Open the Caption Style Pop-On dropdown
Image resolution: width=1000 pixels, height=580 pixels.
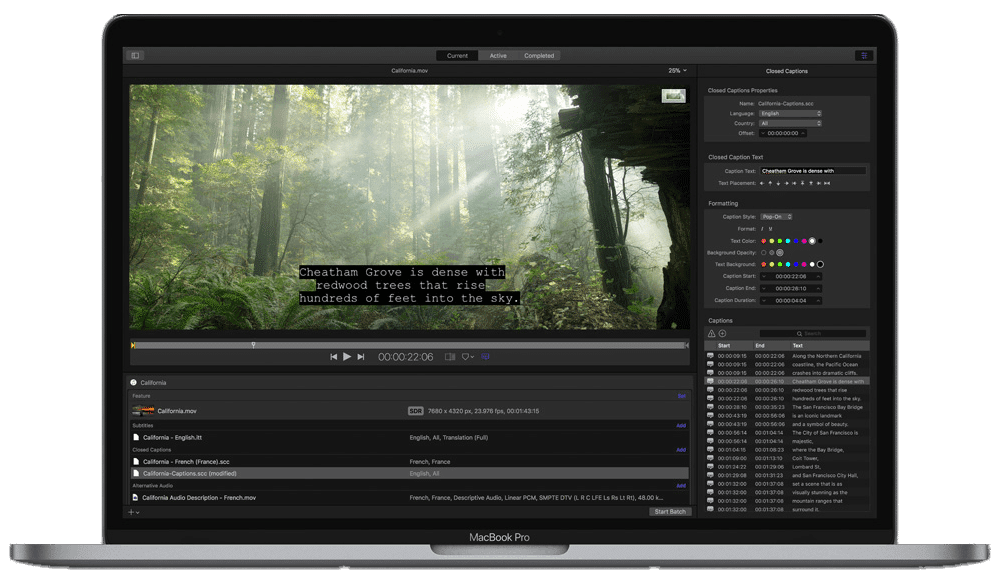(776, 217)
